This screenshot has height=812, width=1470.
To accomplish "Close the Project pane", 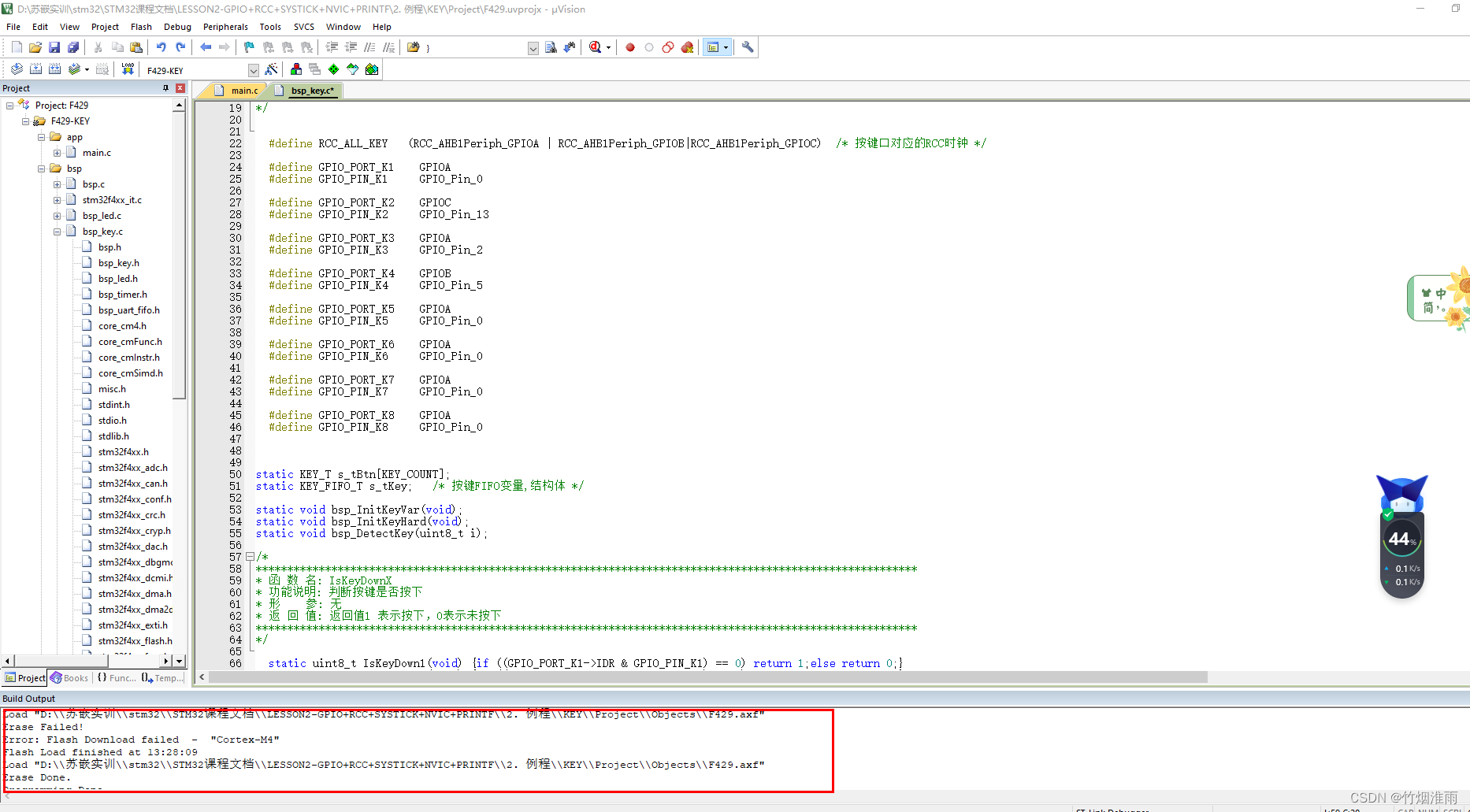I will (180, 88).
